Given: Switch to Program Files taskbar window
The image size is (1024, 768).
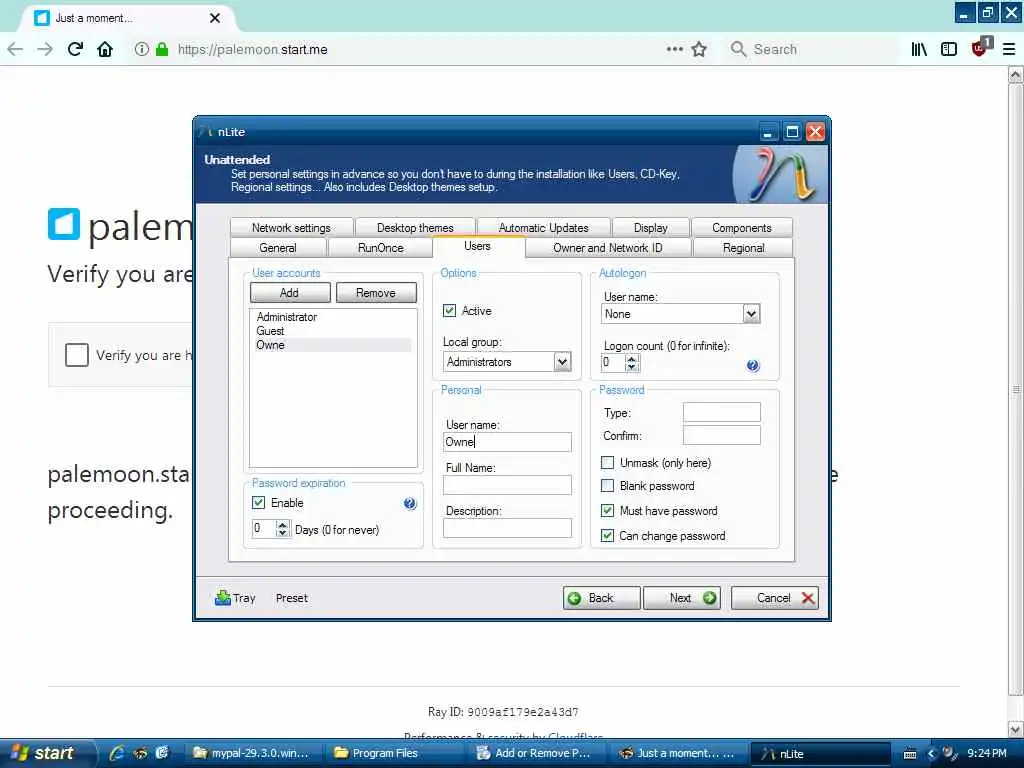Looking at the screenshot, I should 395,754.
